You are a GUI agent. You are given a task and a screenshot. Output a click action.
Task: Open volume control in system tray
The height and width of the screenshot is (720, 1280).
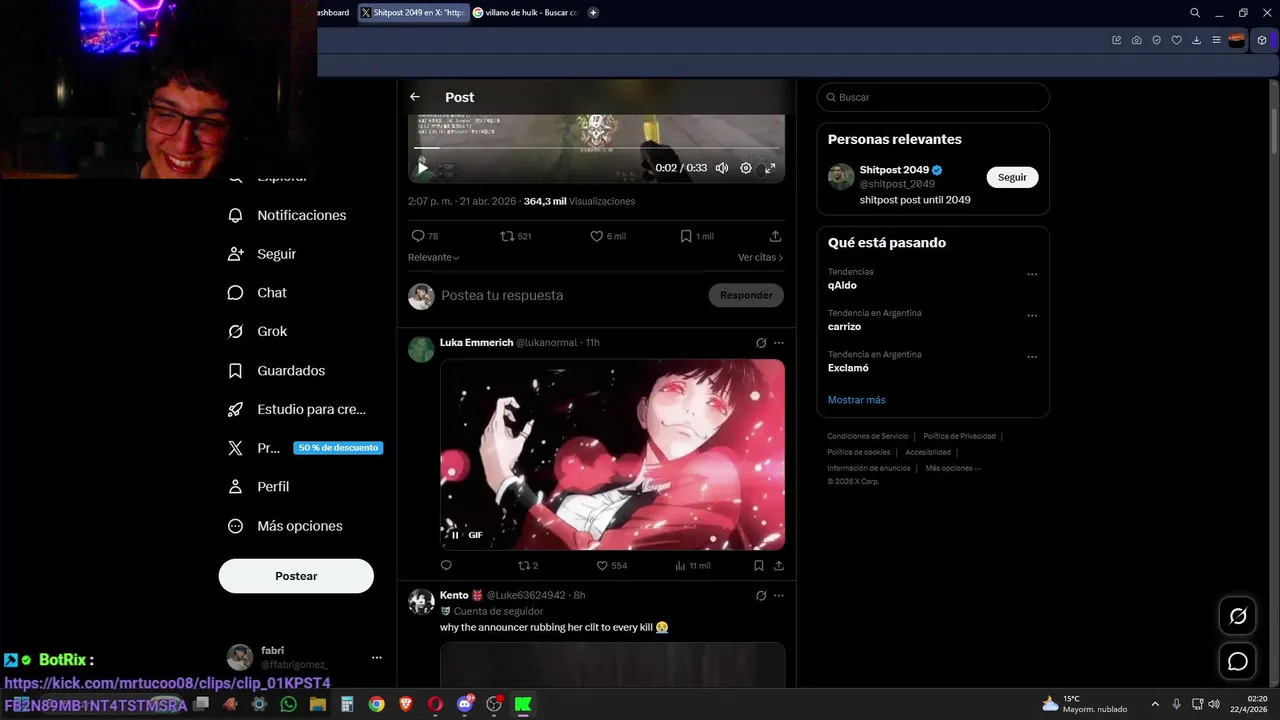1214,704
